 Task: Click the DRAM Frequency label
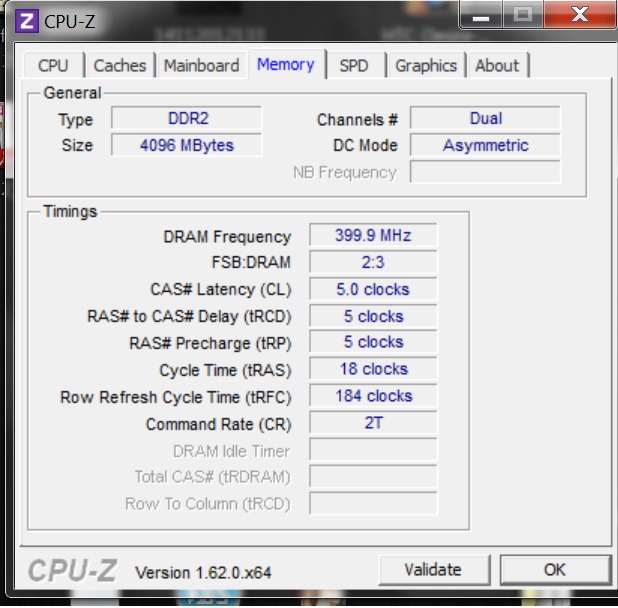[x=227, y=236]
